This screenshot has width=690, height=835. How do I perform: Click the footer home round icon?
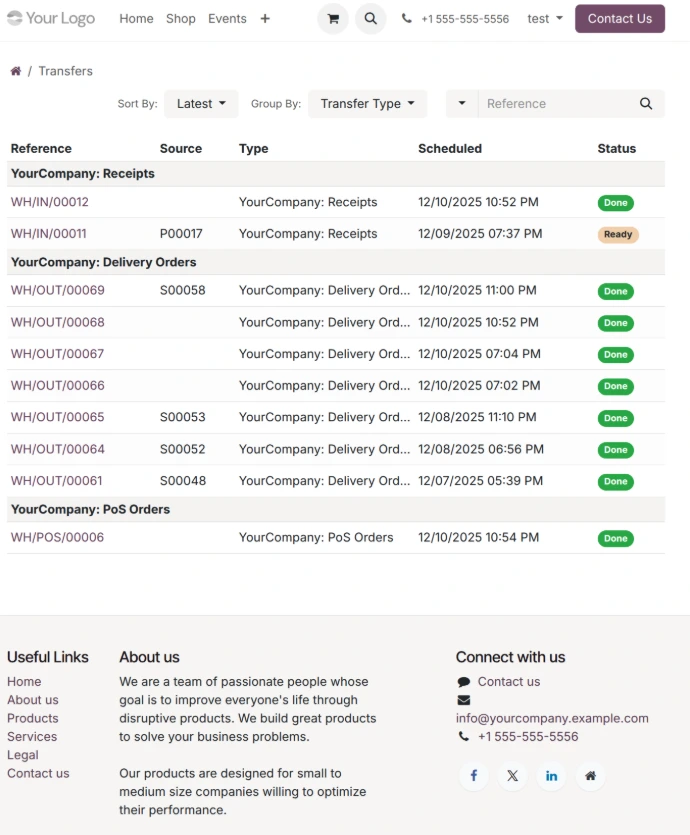tap(590, 776)
